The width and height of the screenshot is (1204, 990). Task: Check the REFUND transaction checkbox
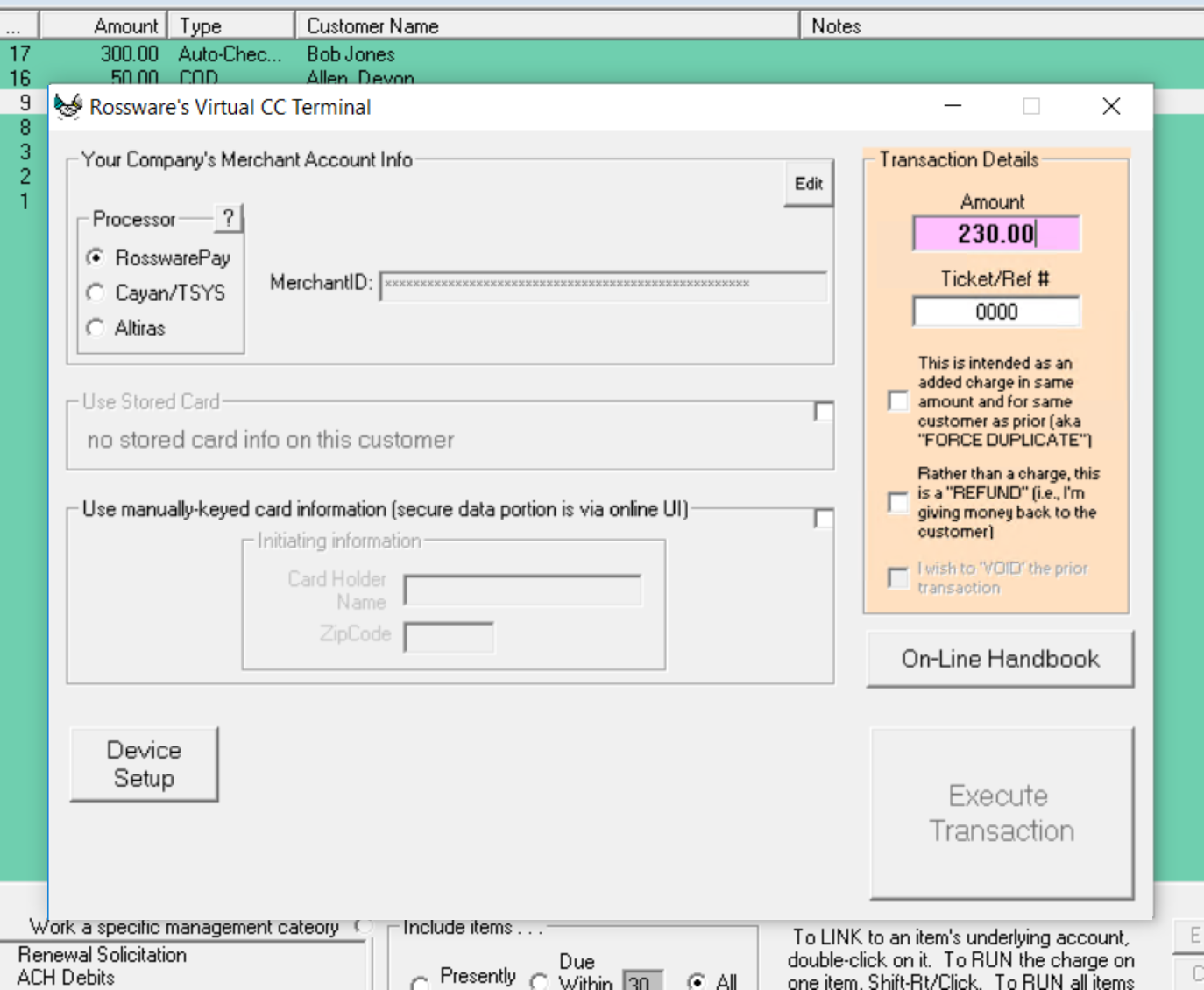pos(898,502)
